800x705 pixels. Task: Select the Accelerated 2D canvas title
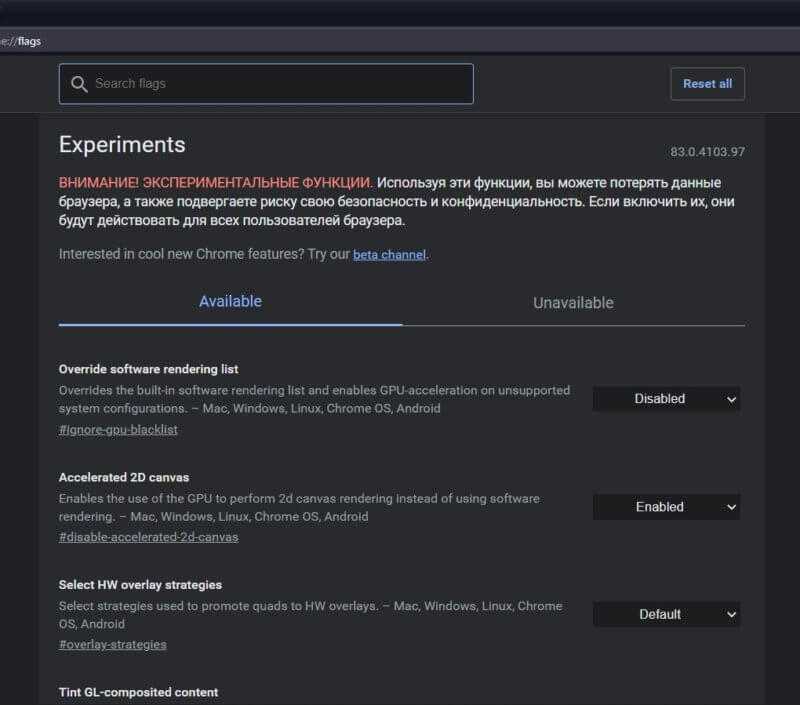[x=124, y=477]
